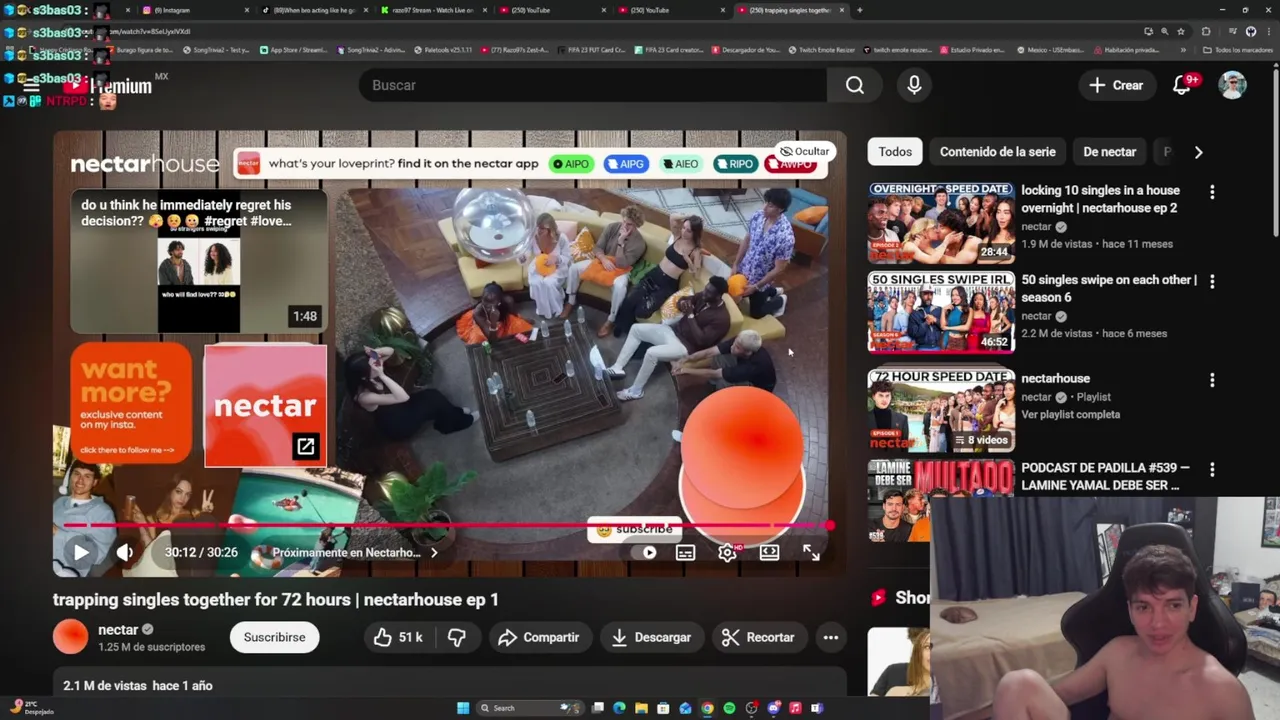Dislike the video with the thumbs-down
This screenshot has height=720, width=1280.
[457, 637]
